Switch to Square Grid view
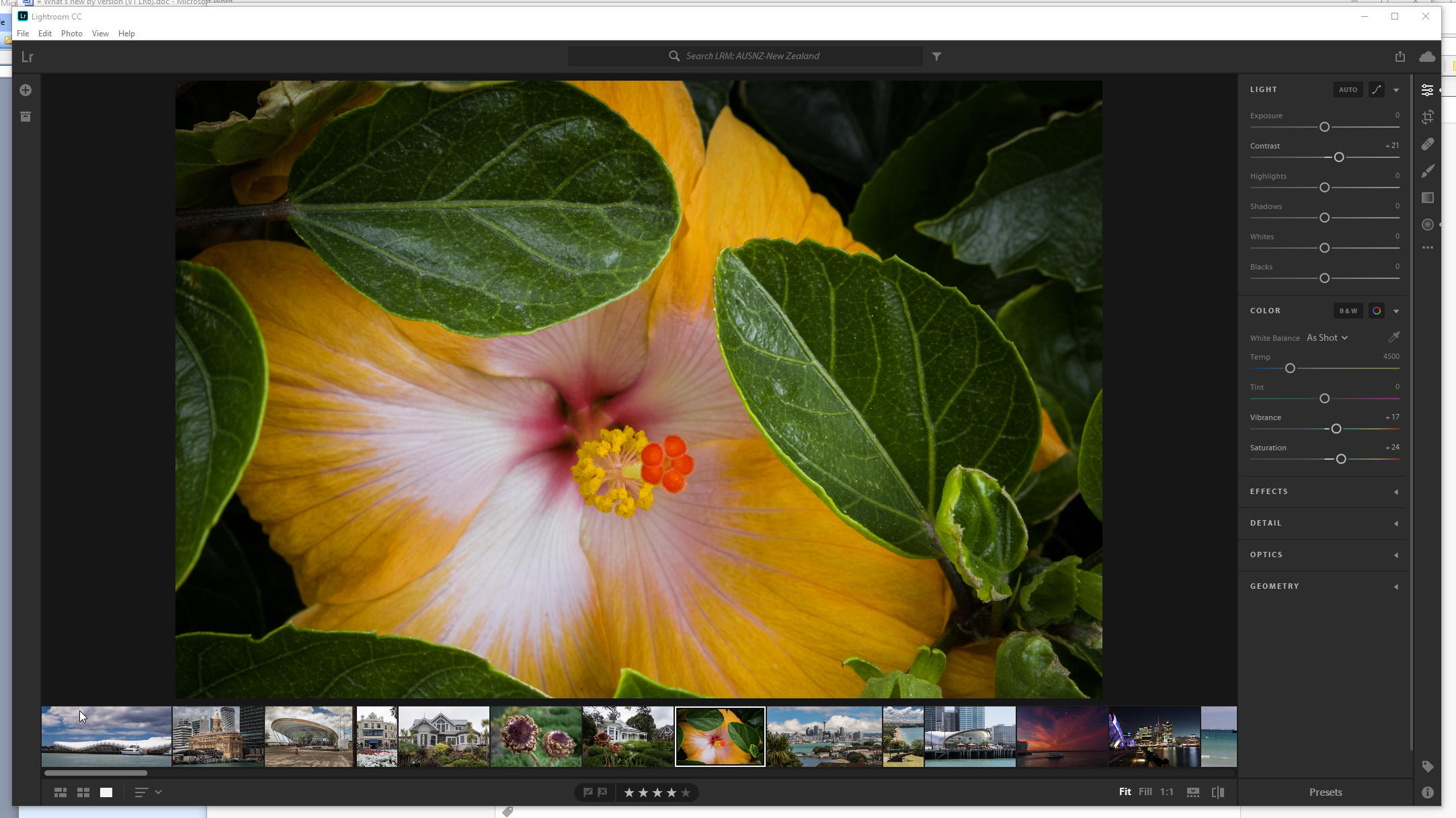 [x=83, y=792]
